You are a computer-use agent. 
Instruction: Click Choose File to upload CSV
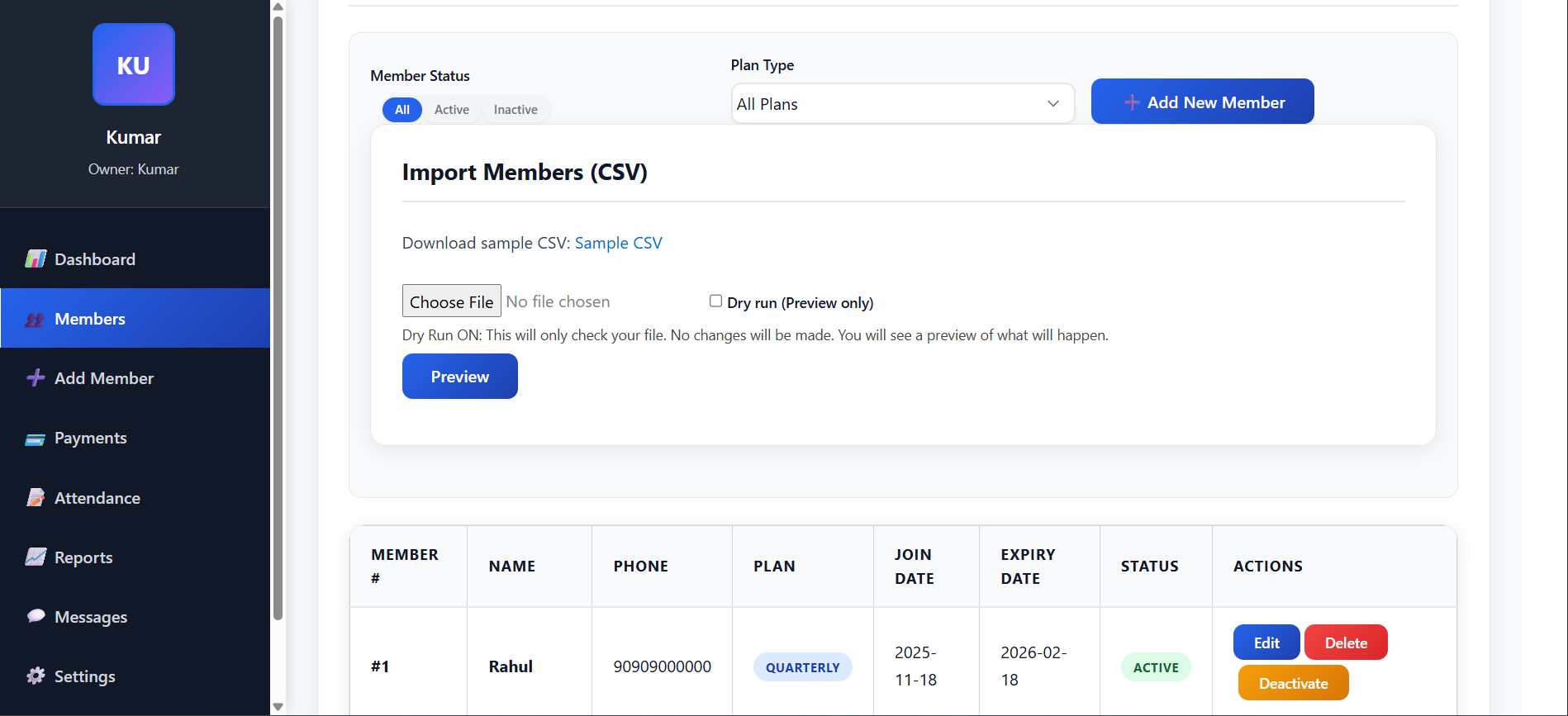[452, 301]
